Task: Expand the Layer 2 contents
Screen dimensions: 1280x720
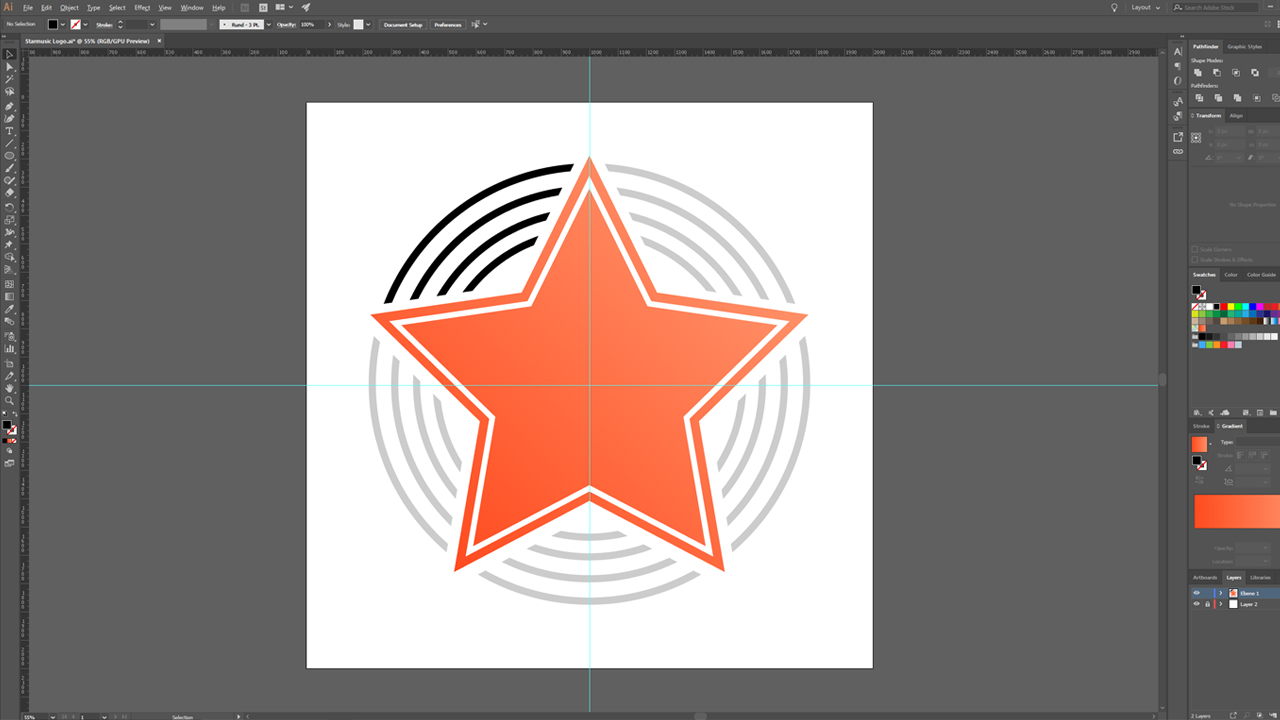Action: (x=1221, y=604)
